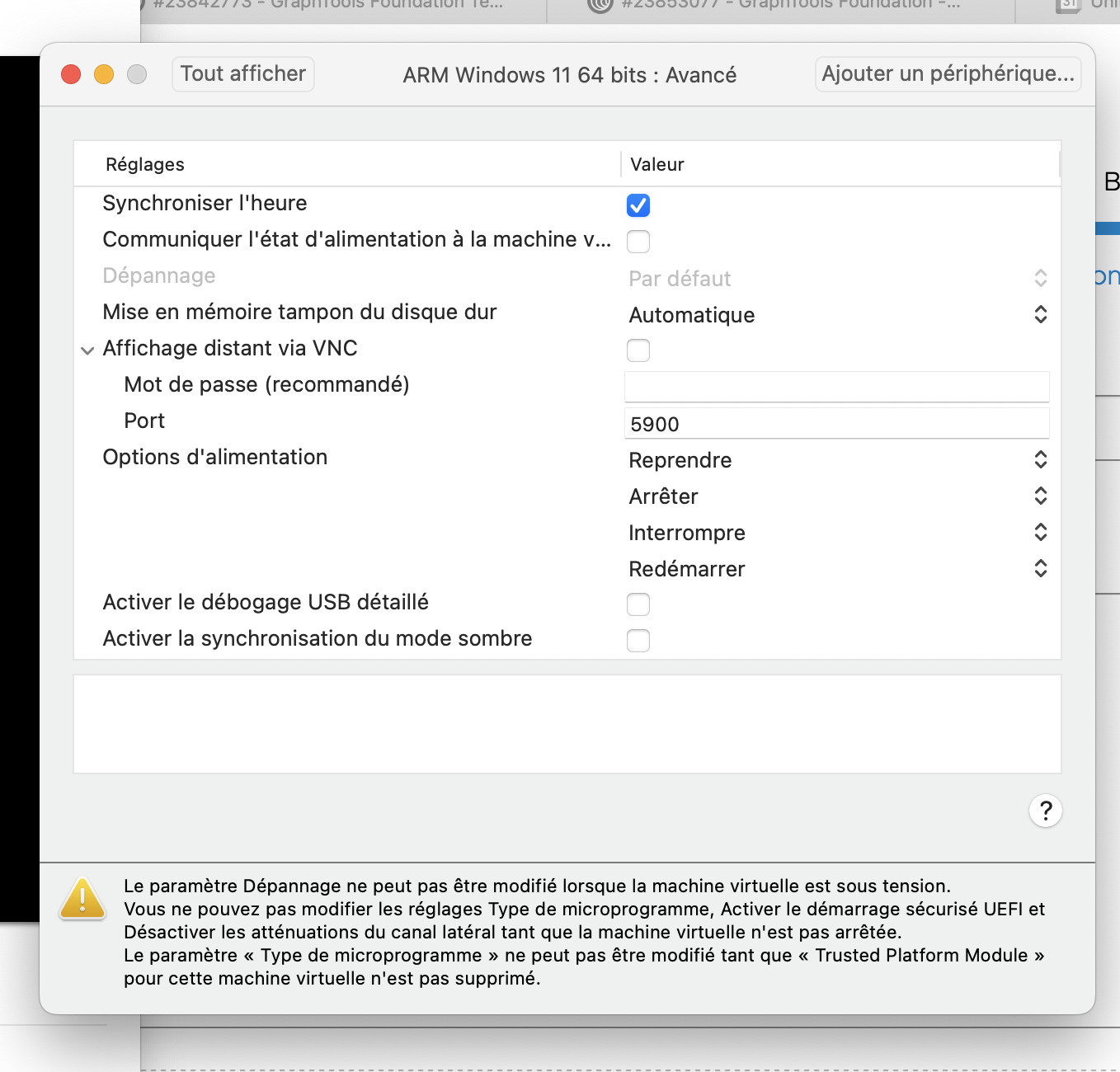Uncheck Synchroniser l'heure checkbox

point(638,205)
